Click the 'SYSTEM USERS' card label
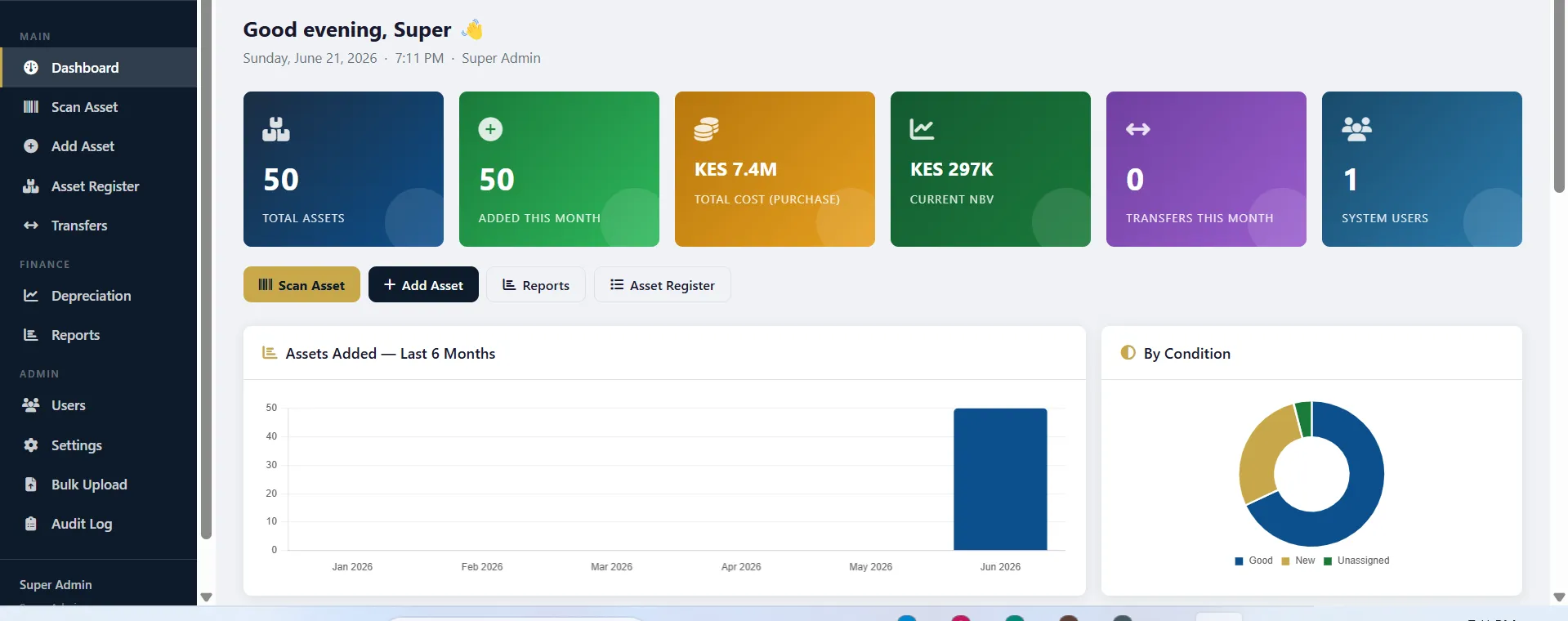Screen dimensions: 1568x621 [x=1385, y=218]
